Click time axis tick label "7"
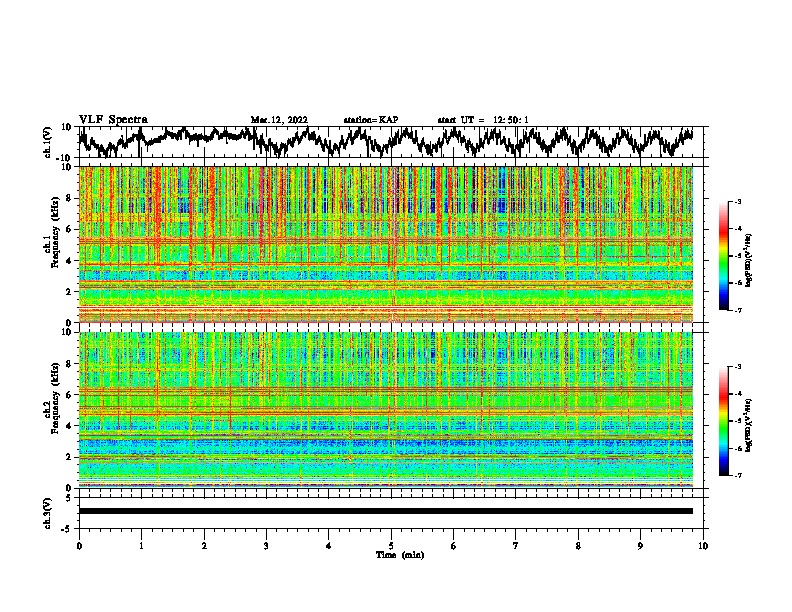Screen dimensions: 792x612 point(516,546)
